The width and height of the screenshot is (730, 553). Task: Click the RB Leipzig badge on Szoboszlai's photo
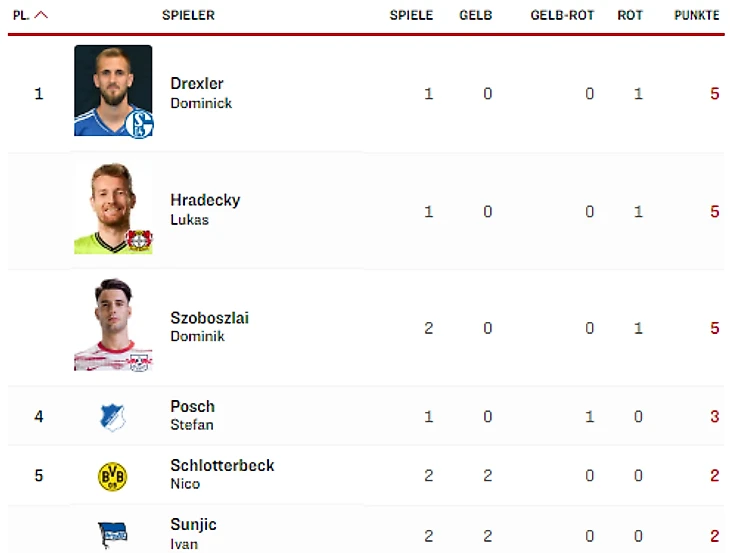[x=139, y=362]
